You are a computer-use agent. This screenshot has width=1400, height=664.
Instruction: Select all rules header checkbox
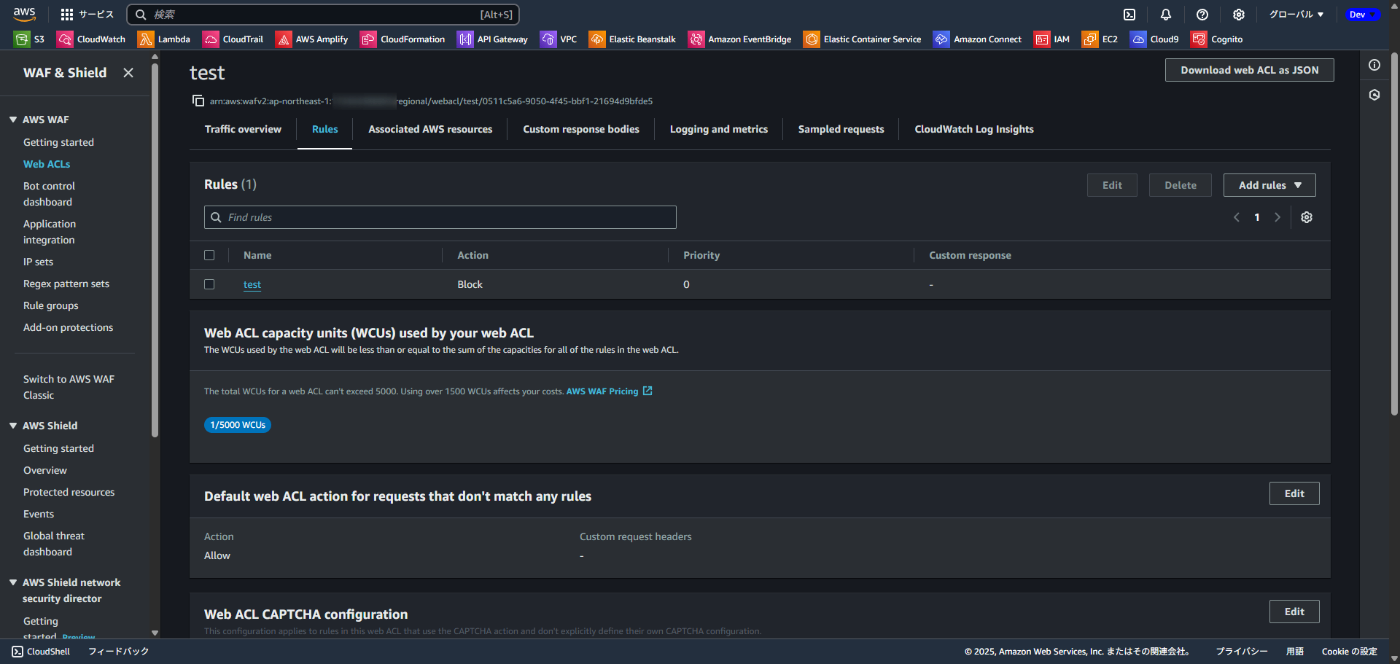click(209, 255)
